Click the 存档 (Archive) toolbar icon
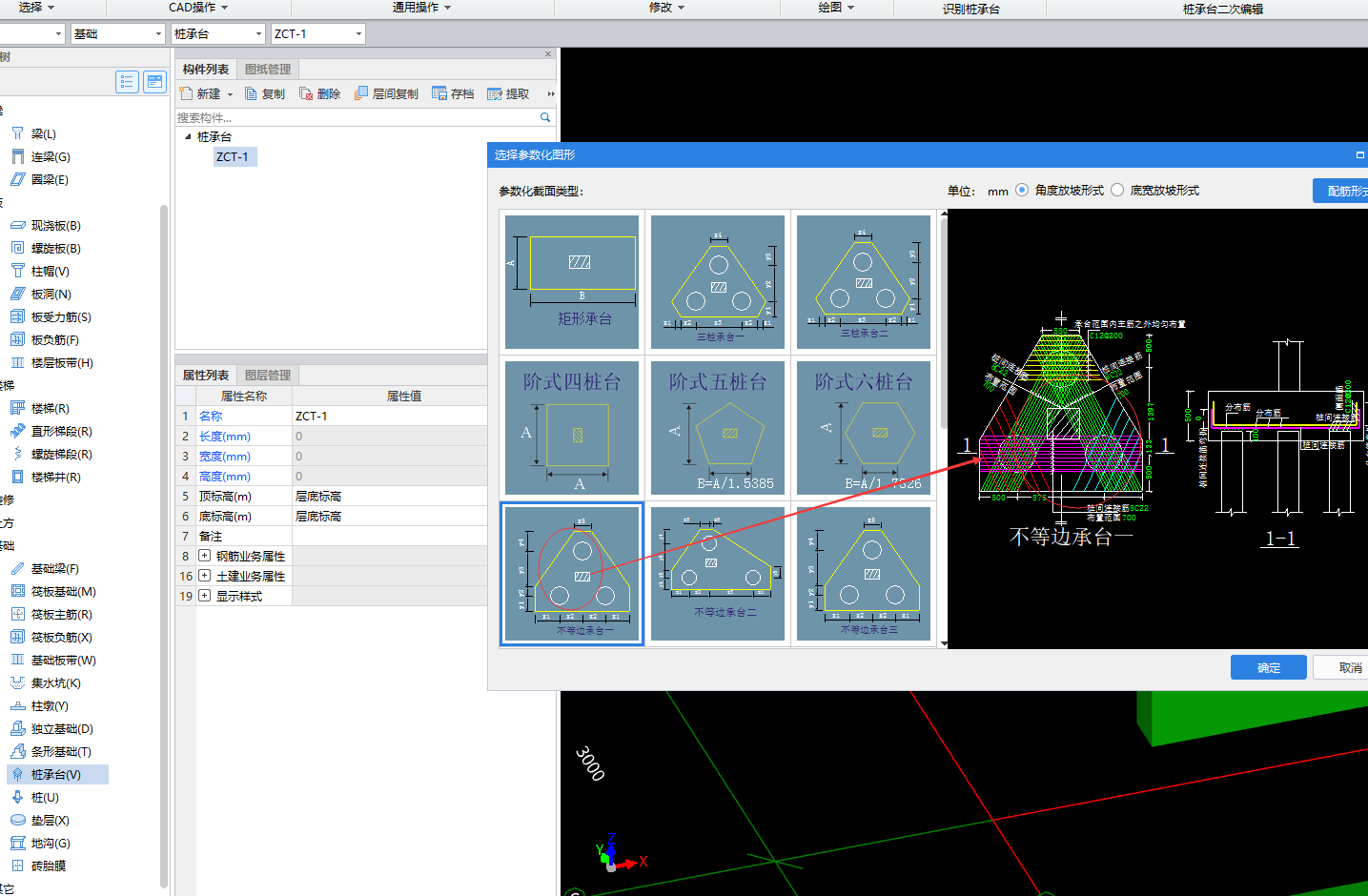The height and width of the screenshot is (896, 1368). [439, 93]
